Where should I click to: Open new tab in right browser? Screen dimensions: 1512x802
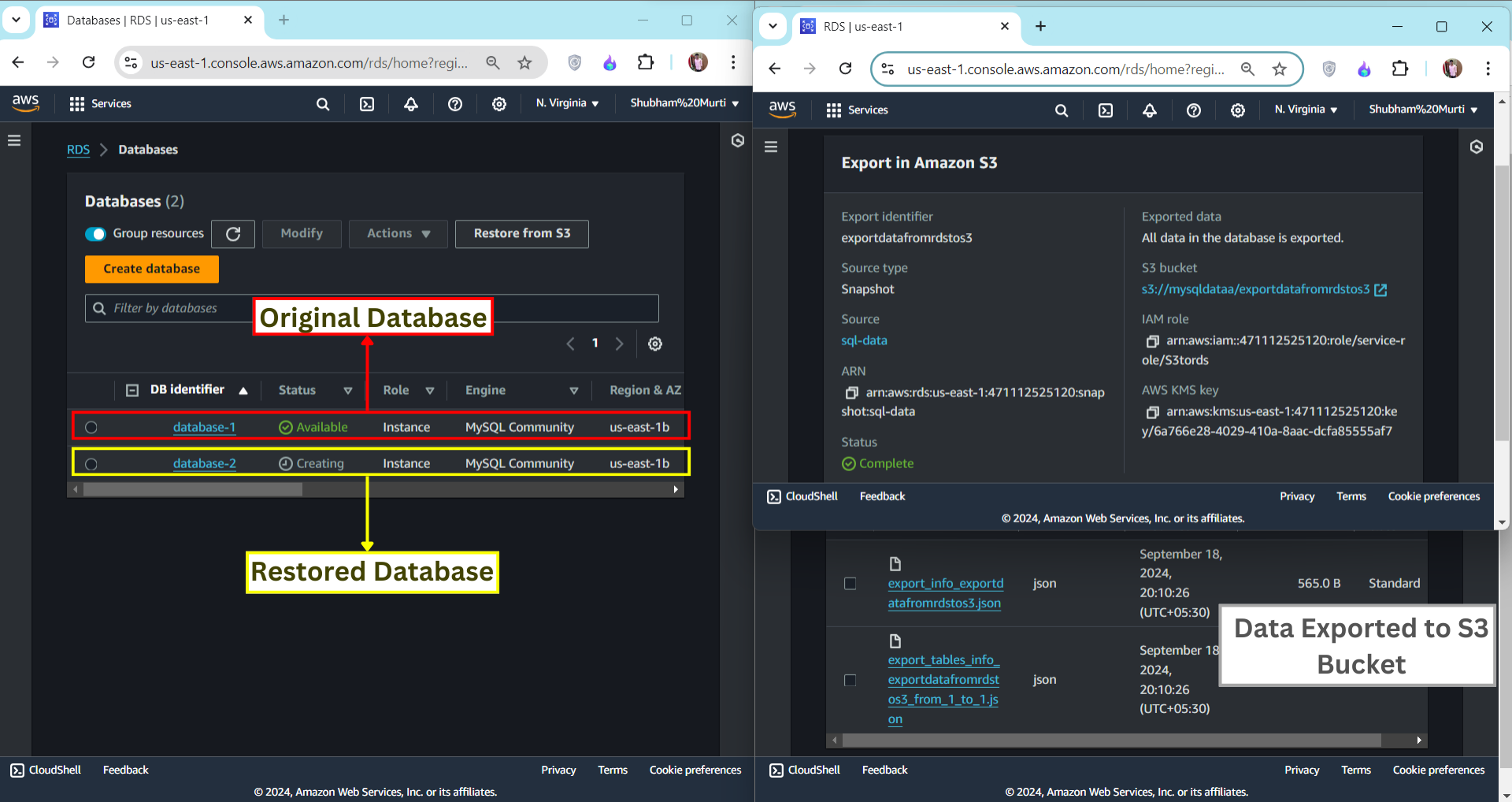[x=1040, y=26]
